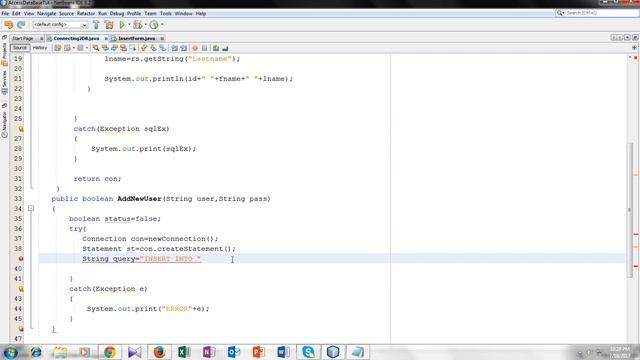640x360 pixels.
Task: Click the Uncomment code editor icon
Action: coord(225,48)
